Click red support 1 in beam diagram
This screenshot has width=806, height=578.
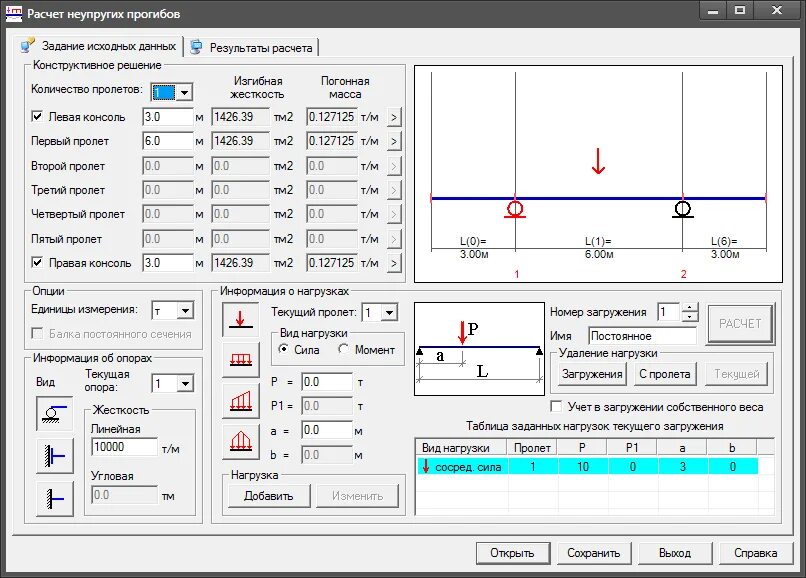(515, 209)
